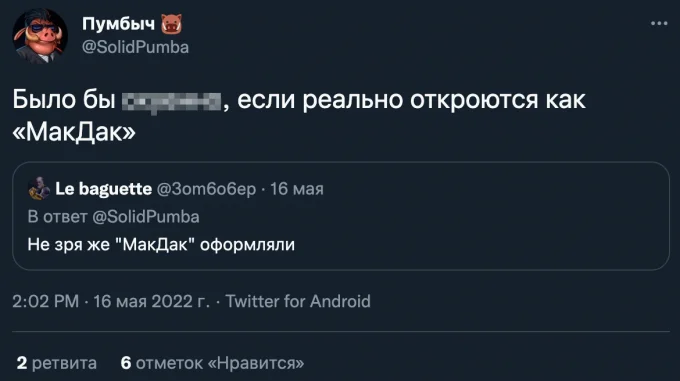The width and height of the screenshot is (680, 381).
Task: Click the boar emoji beside Пумбыч
Action: (x=172, y=24)
